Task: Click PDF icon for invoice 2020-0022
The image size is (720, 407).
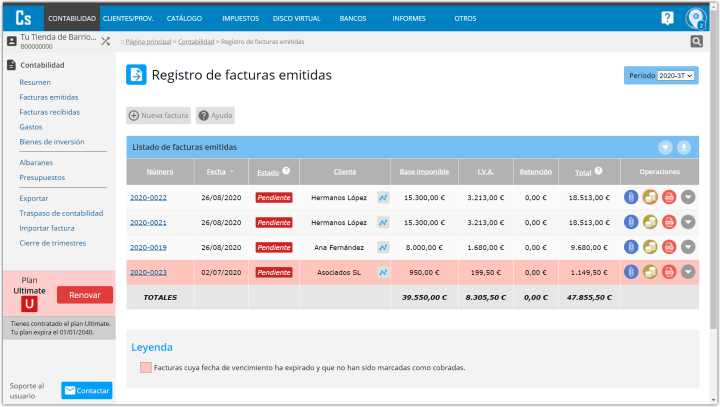Action: coord(669,198)
